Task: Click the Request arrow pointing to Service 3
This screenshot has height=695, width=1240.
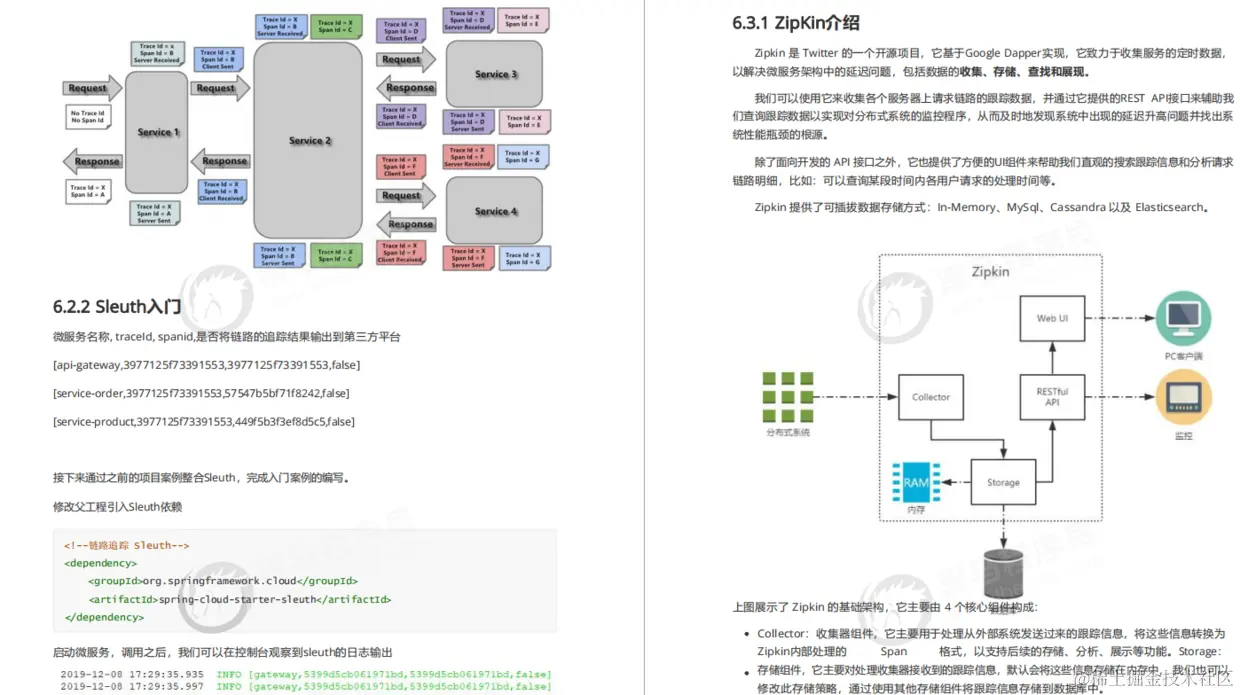Action: coord(406,59)
